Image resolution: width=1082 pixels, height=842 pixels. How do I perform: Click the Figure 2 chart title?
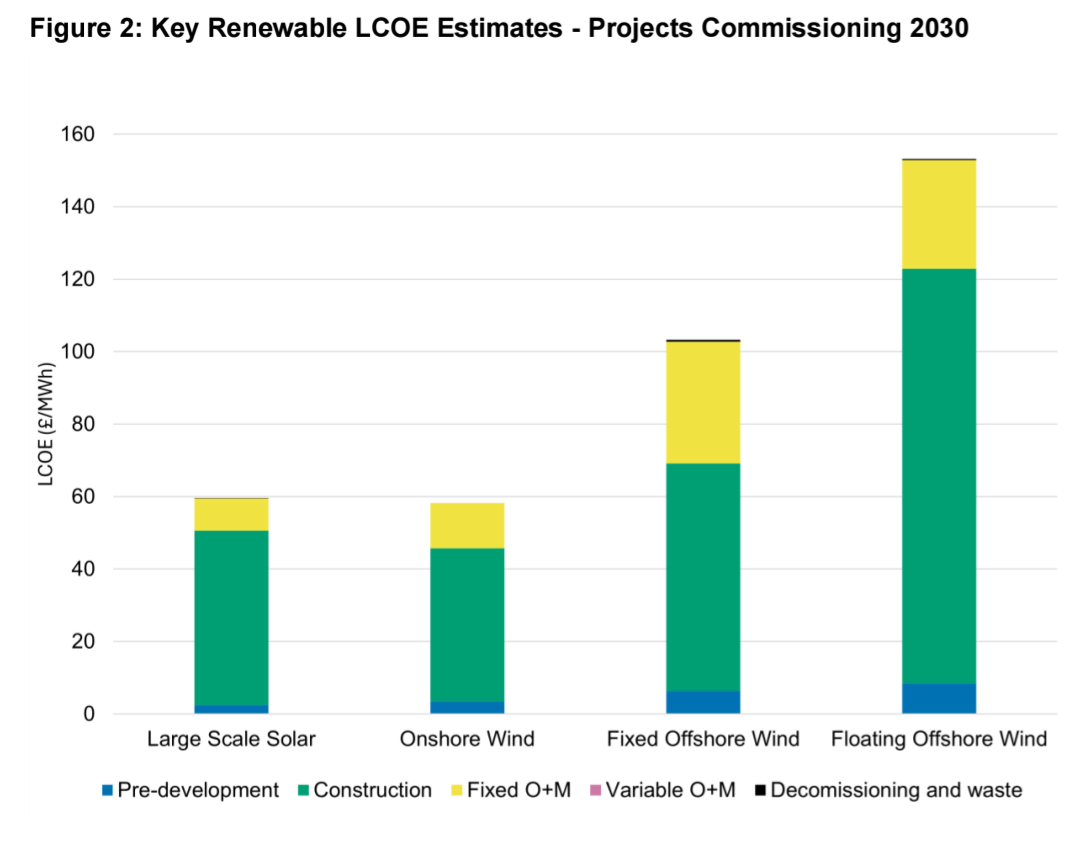(498, 29)
